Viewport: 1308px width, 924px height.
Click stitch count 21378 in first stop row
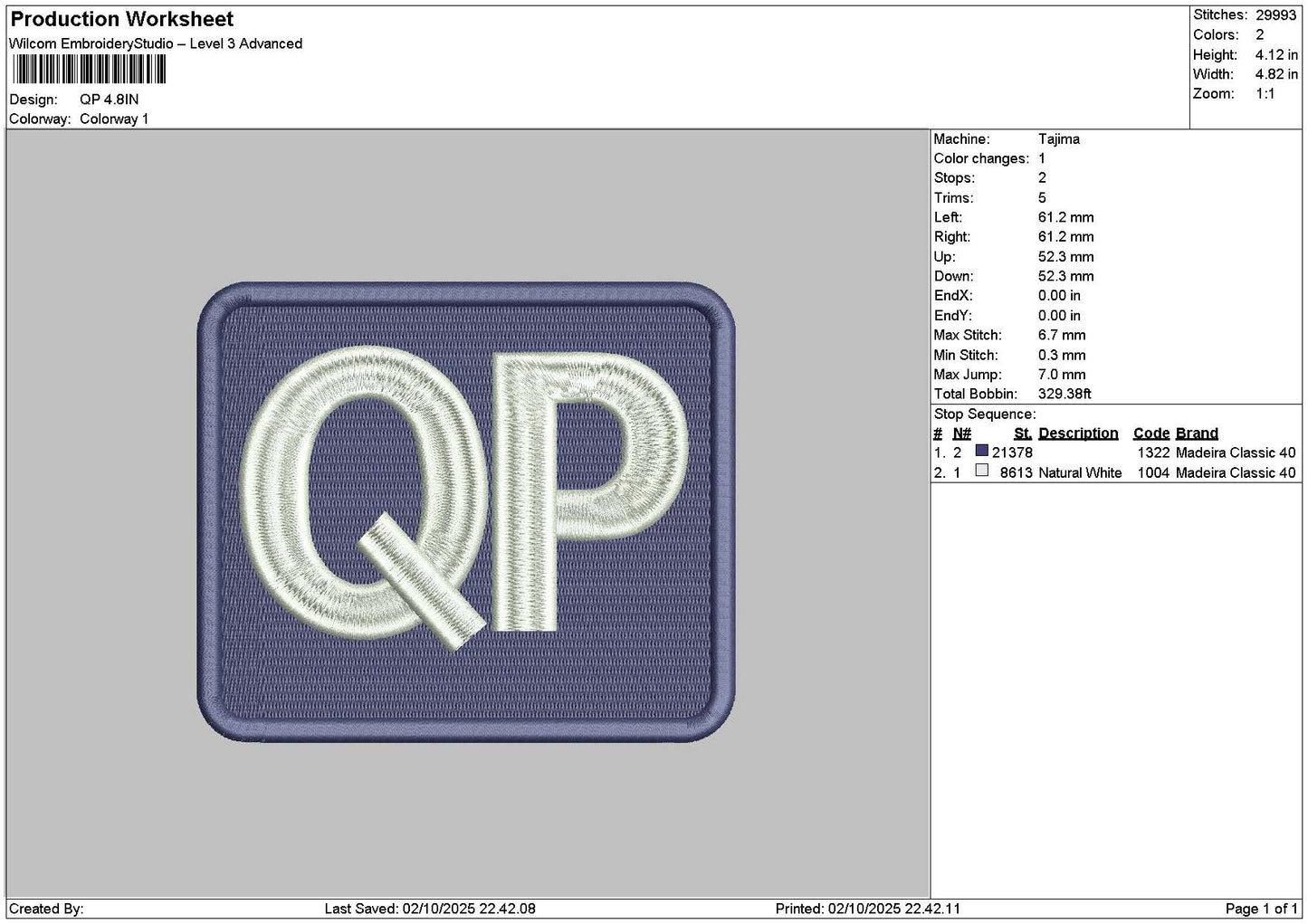1012,452
